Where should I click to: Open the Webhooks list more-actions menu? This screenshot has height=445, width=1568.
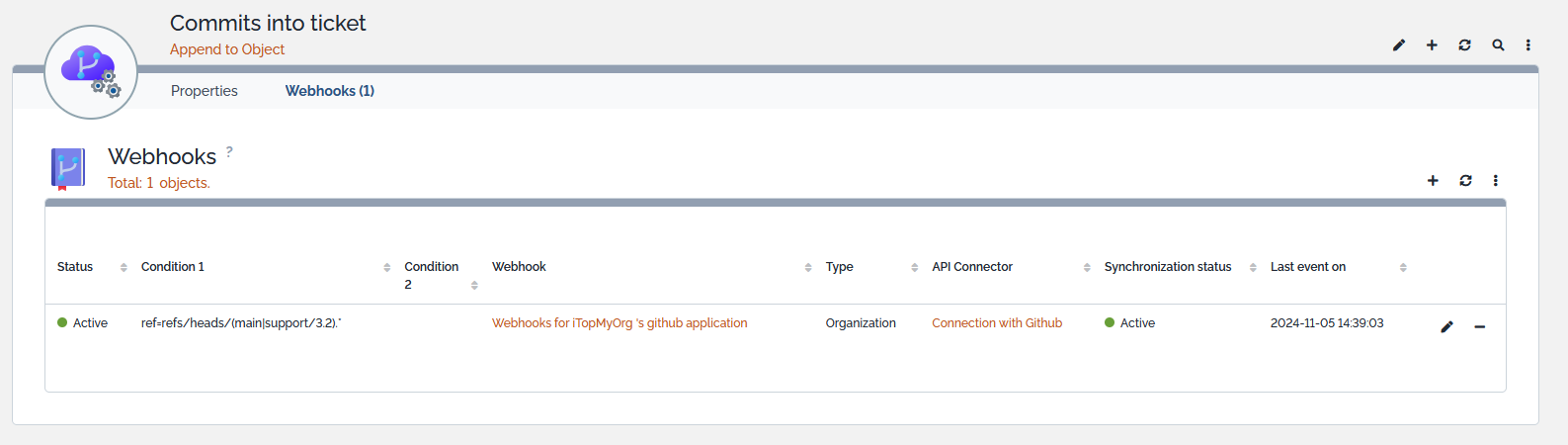tap(1495, 181)
